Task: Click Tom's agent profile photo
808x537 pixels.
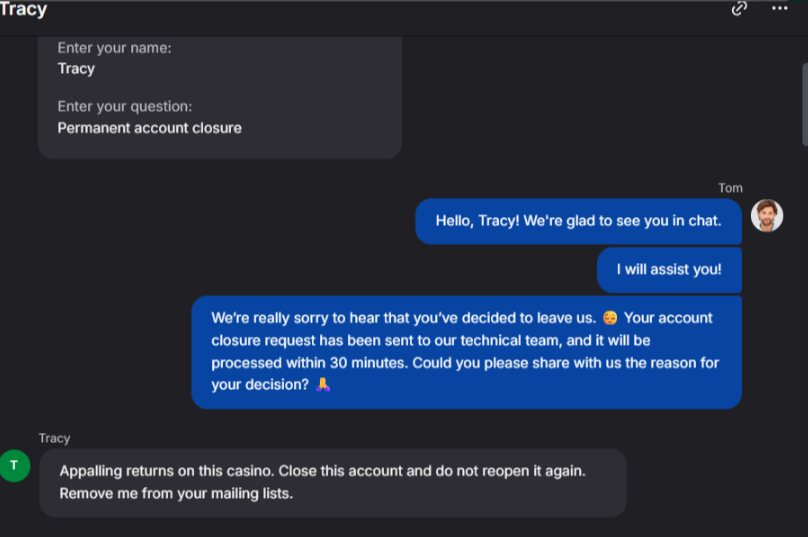Action: tap(766, 215)
